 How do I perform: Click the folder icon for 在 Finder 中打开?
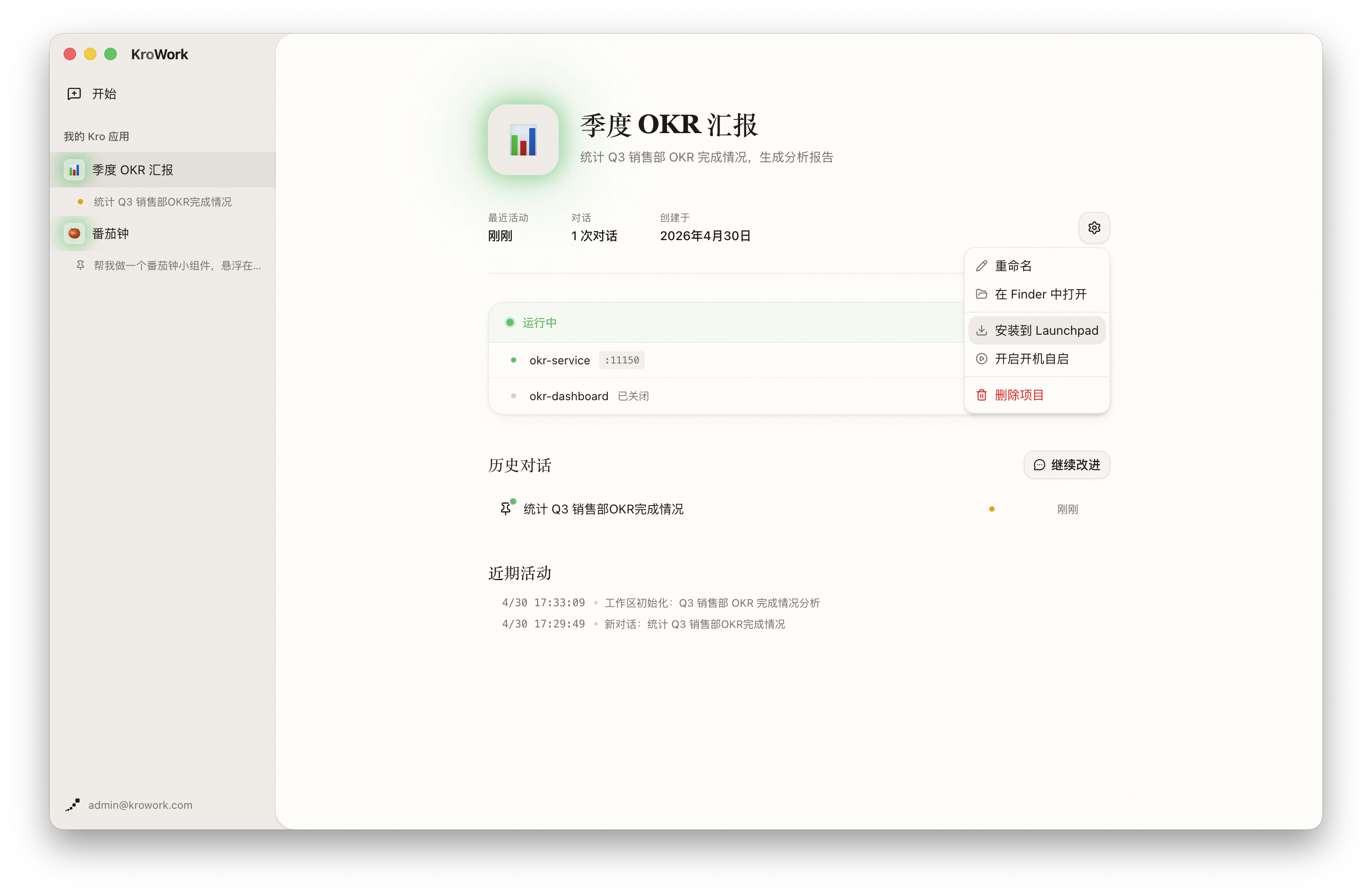point(981,294)
